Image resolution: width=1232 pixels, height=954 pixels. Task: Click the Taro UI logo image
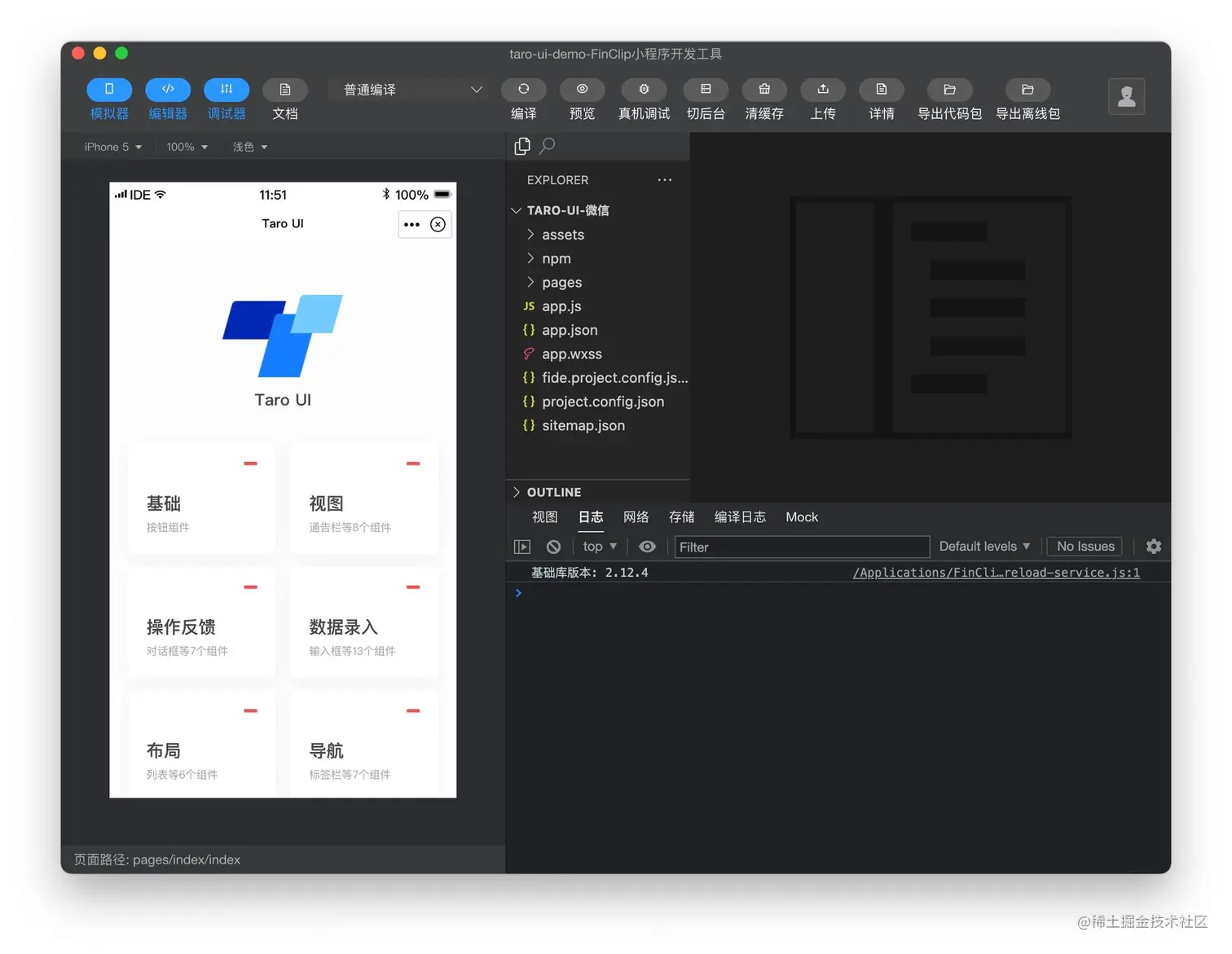283,336
